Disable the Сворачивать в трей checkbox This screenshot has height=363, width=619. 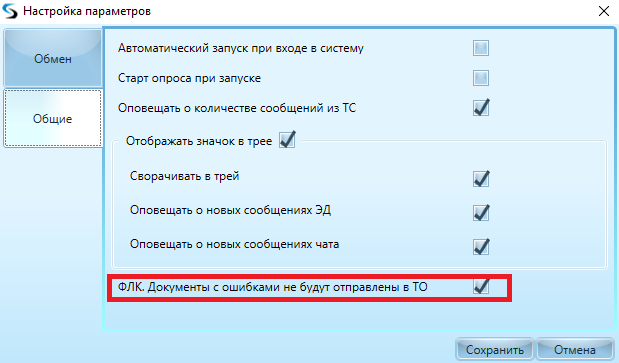tap(481, 179)
